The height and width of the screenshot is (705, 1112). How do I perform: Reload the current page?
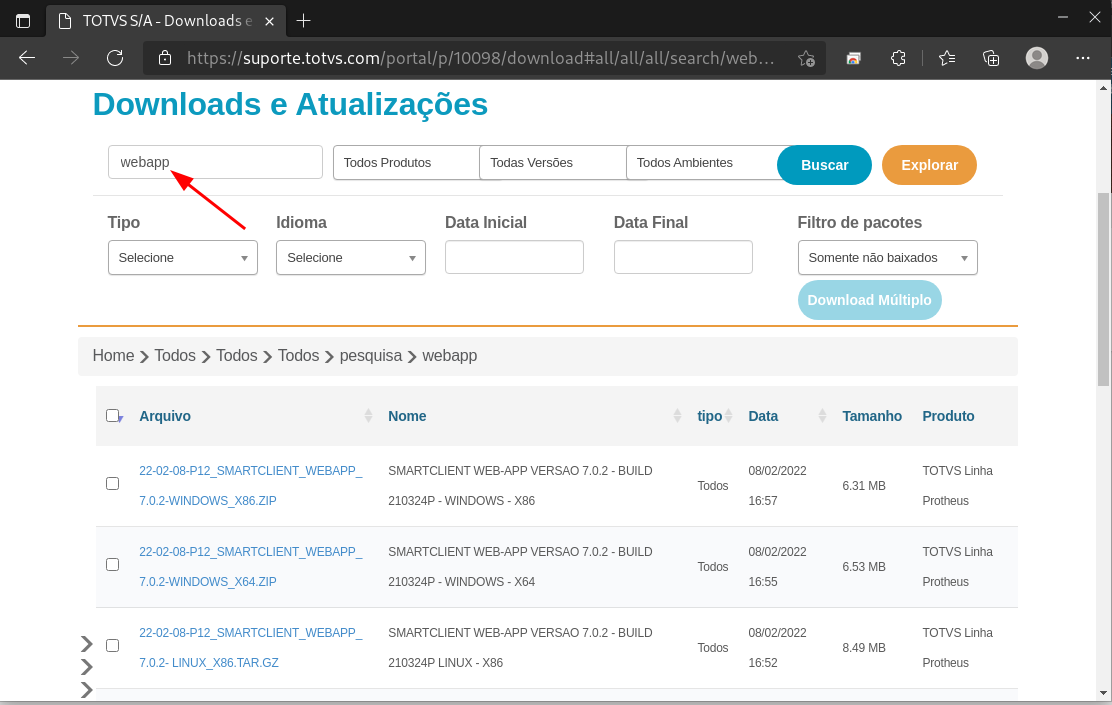coord(115,58)
